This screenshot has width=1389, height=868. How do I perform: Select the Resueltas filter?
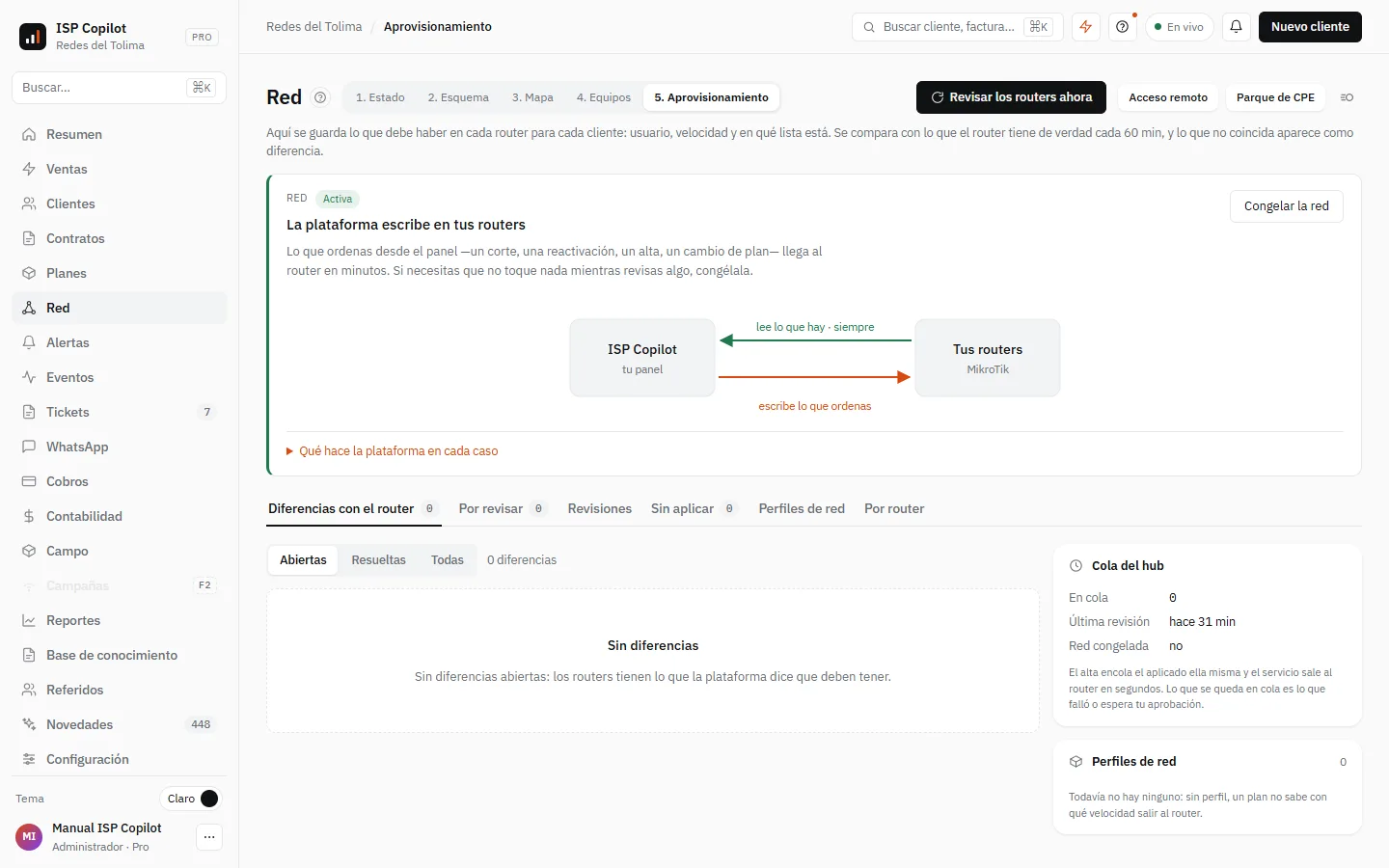point(378,560)
